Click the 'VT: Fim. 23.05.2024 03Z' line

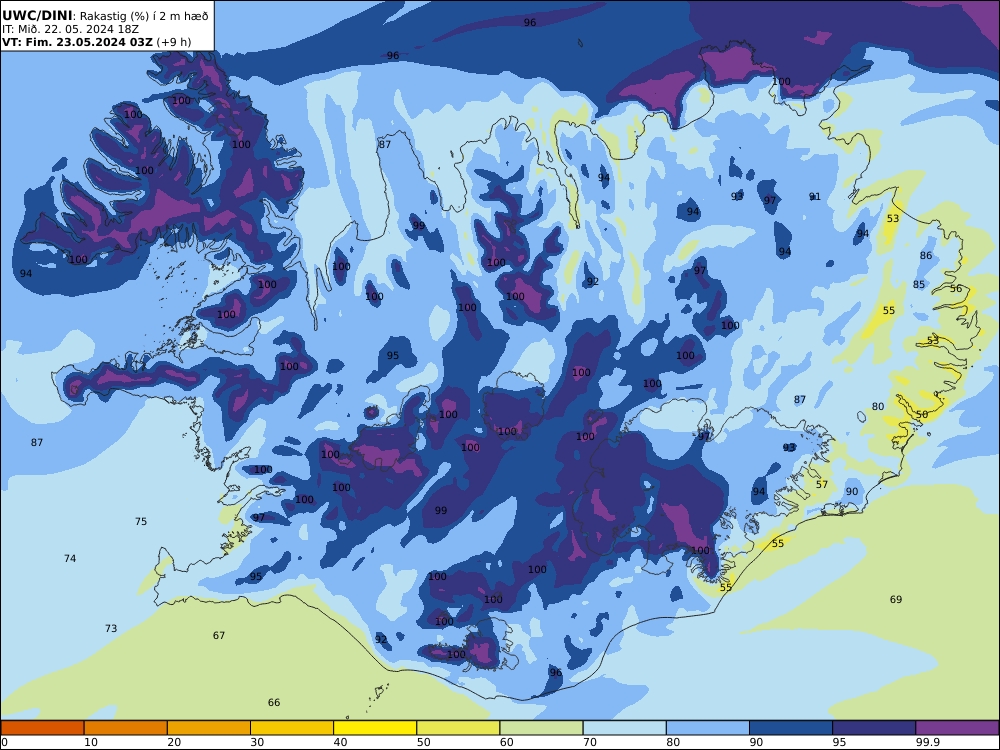point(77,42)
